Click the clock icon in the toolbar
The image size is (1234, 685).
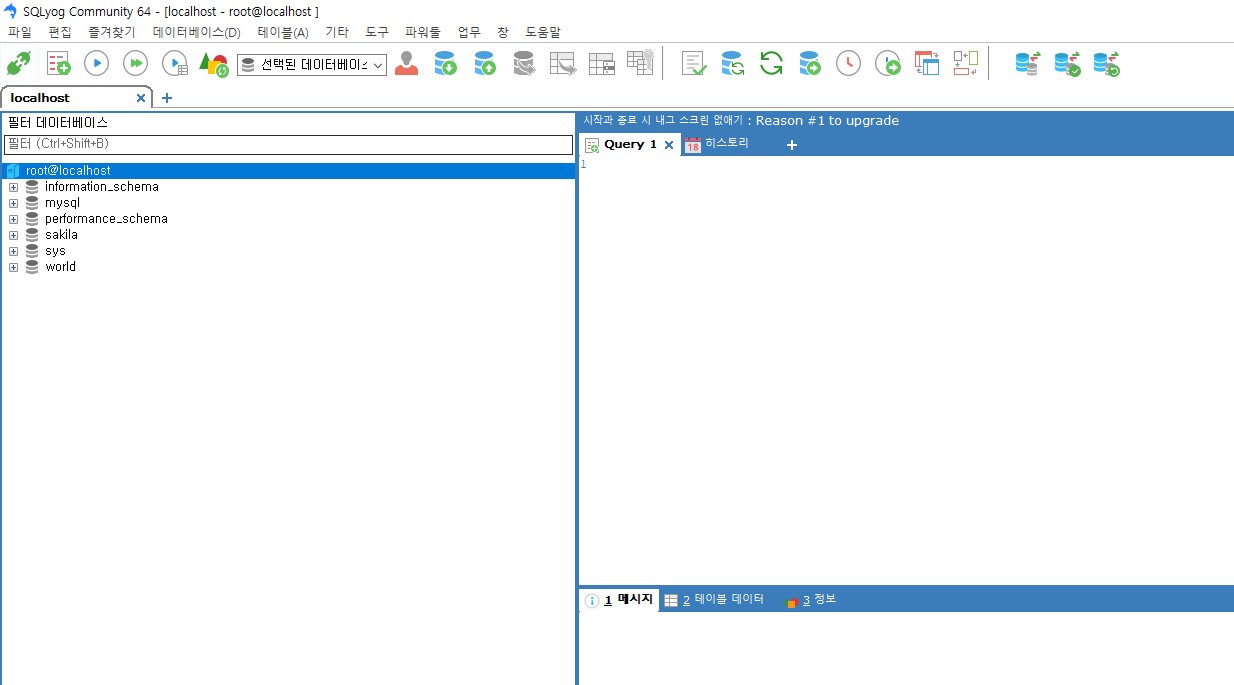848,64
